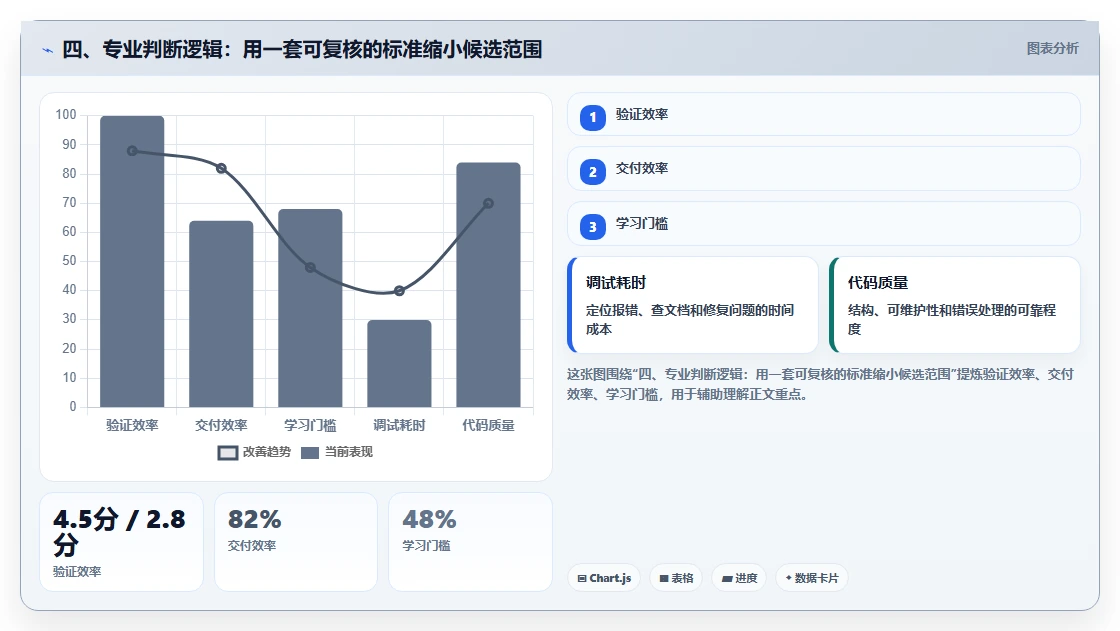Click the Chart.js tag icon
Image resolution: width=1120 pixels, height=631 pixels.
click(x=582, y=578)
